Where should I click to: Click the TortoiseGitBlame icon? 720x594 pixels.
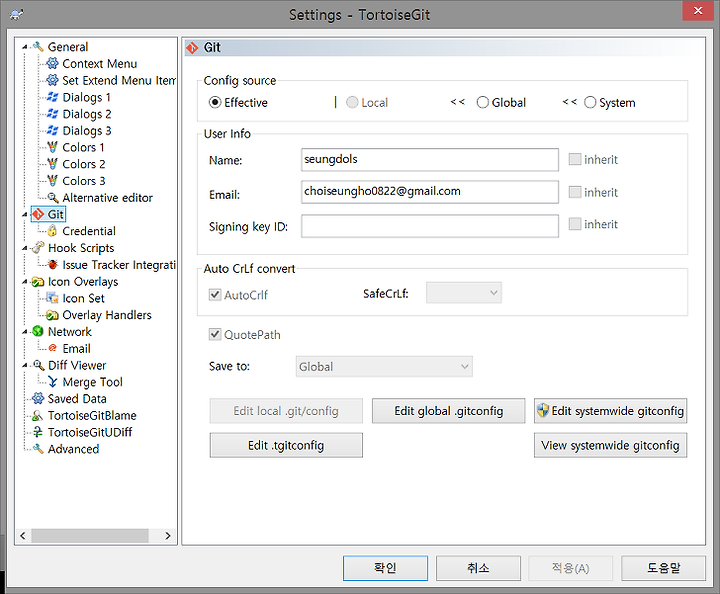point(38,415)
